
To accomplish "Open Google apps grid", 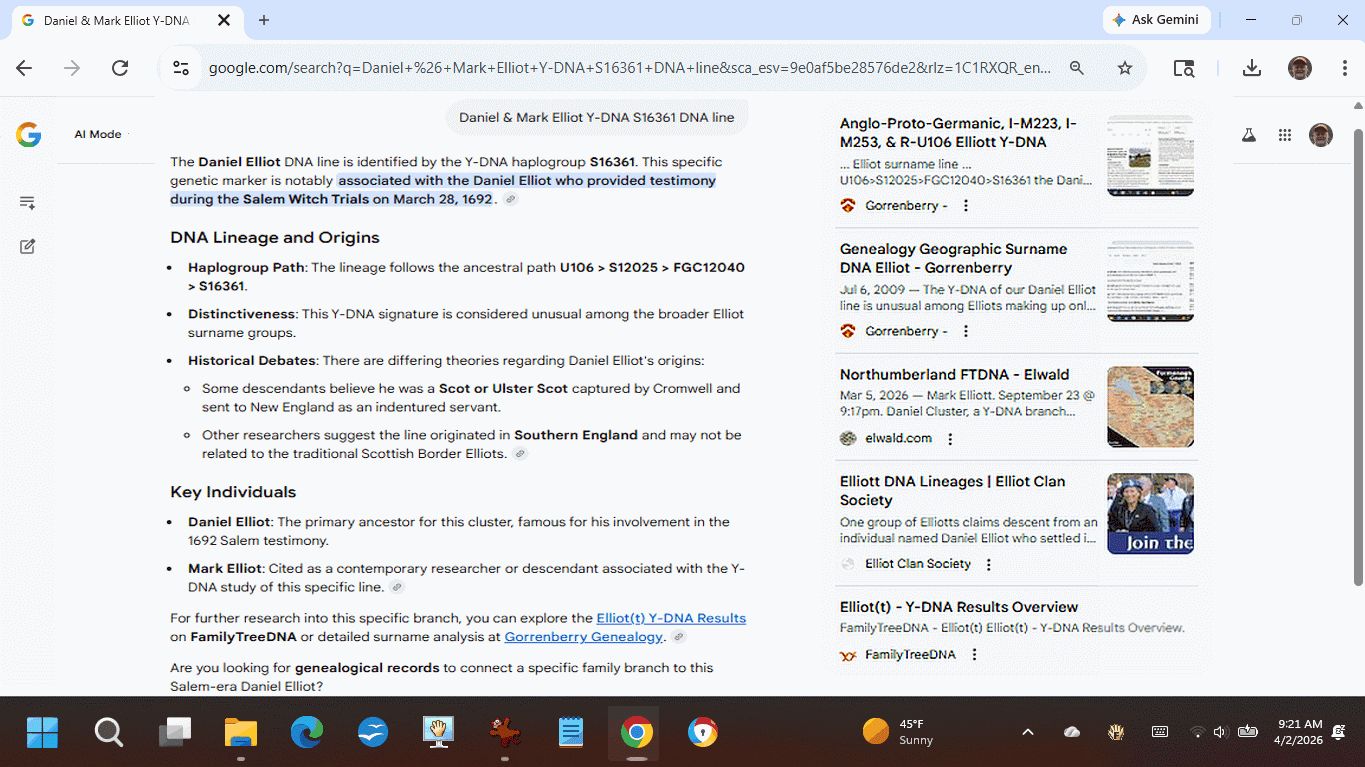I will point(1285,135).
